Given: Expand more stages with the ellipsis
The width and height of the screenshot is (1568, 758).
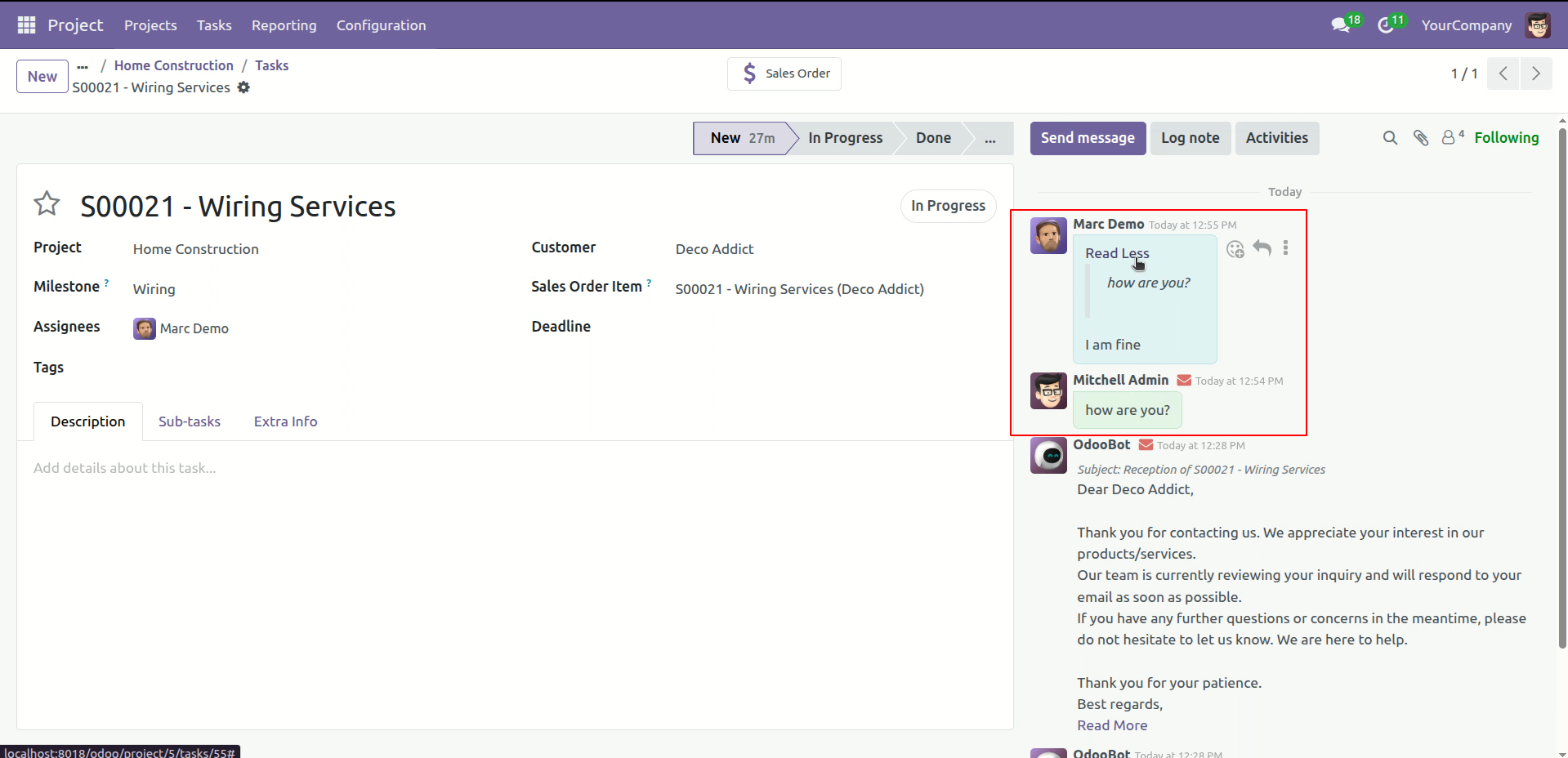Looking at the screenshot, I should point(989,138).
